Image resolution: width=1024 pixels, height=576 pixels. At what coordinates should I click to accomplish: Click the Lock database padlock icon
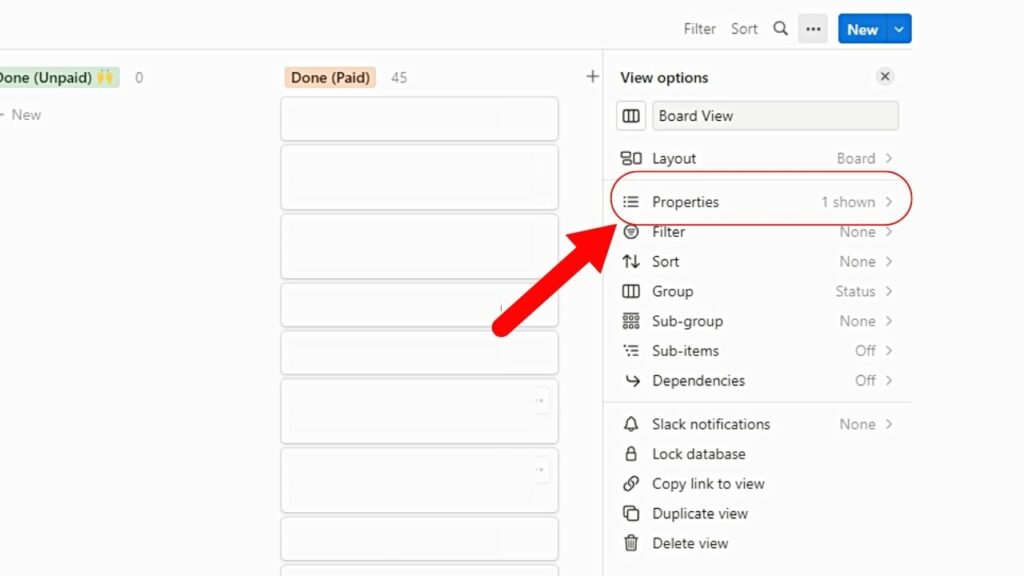631,454
